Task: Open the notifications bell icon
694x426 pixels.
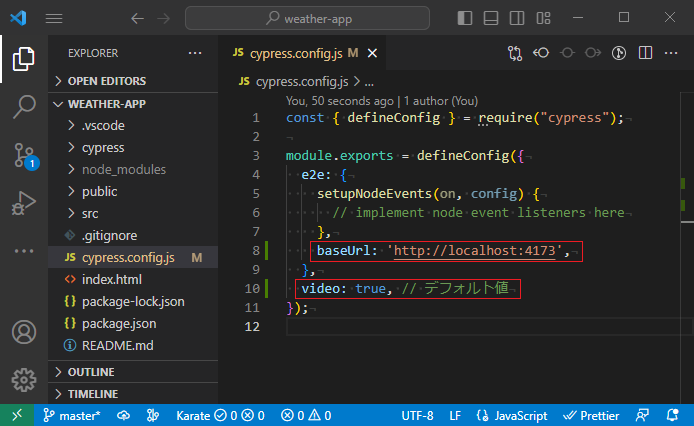Action: click(672, 415)
